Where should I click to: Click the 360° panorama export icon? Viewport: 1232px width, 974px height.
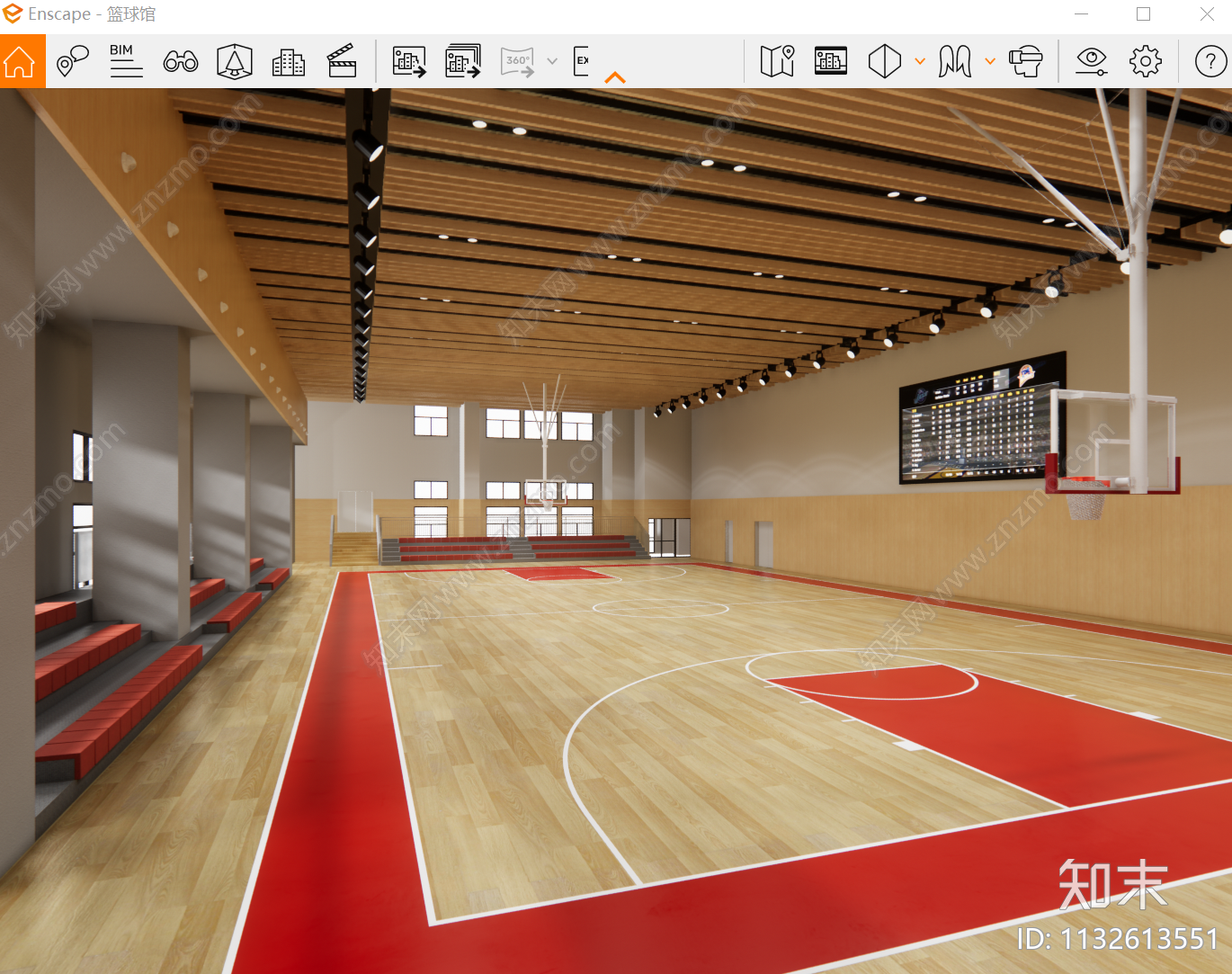(518, 61)
